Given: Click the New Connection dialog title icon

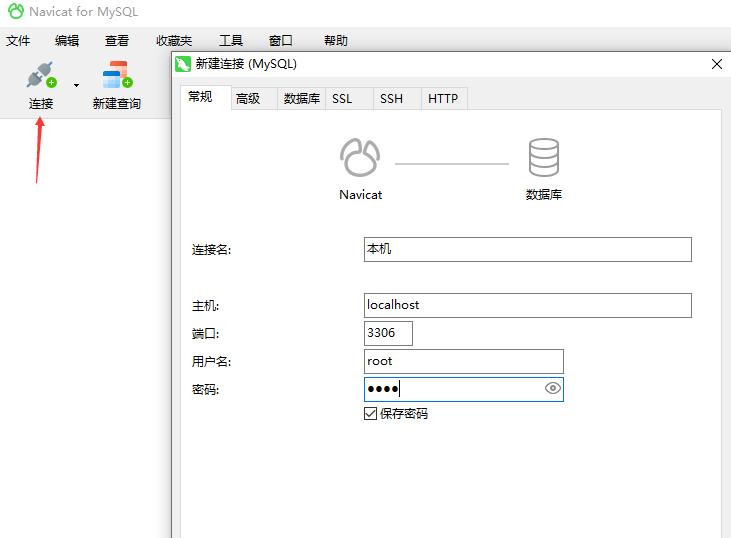Looking at the screenshot, I should (183, 64).
